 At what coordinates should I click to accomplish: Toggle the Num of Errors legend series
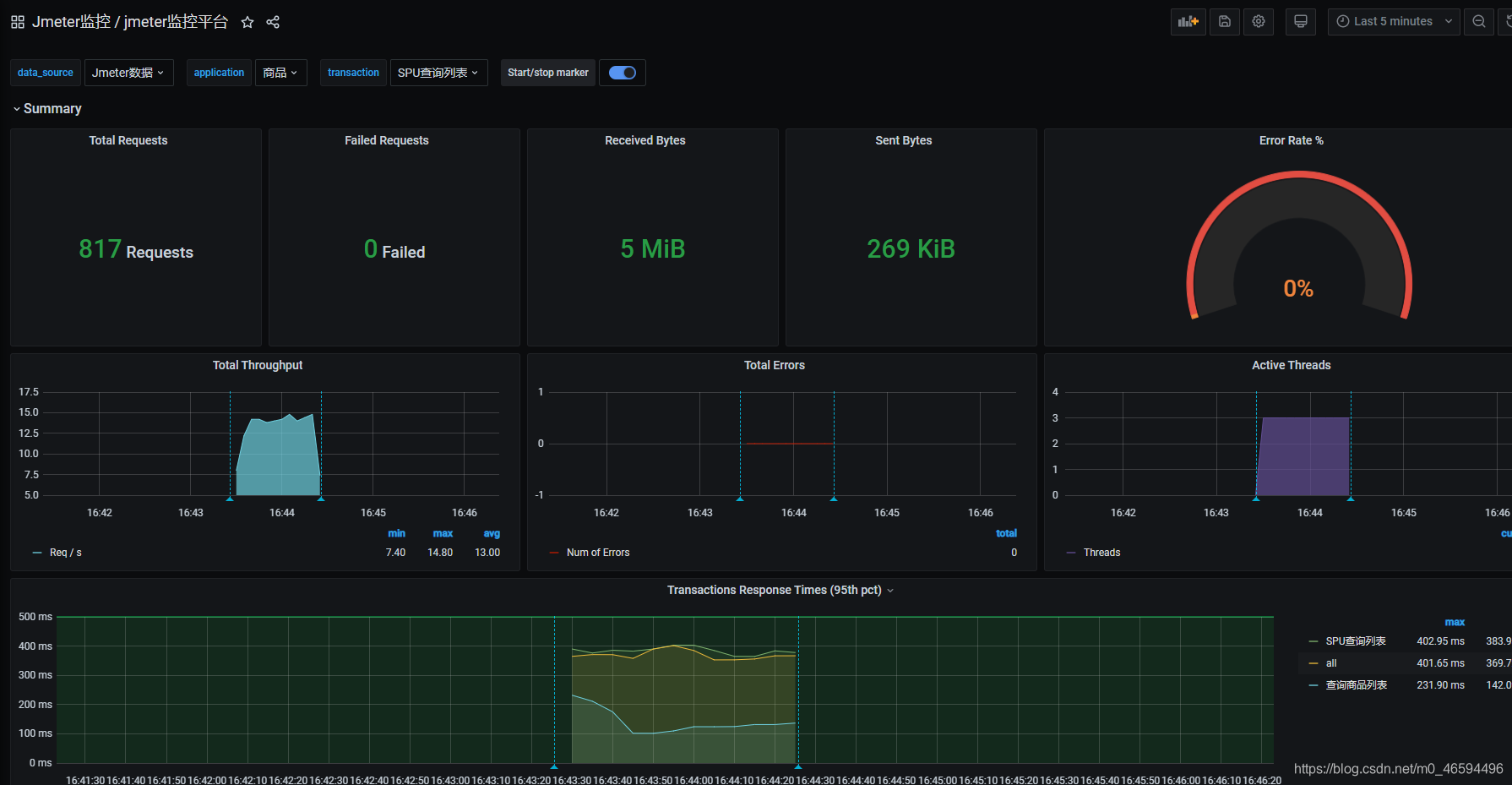tap(598, 553)
